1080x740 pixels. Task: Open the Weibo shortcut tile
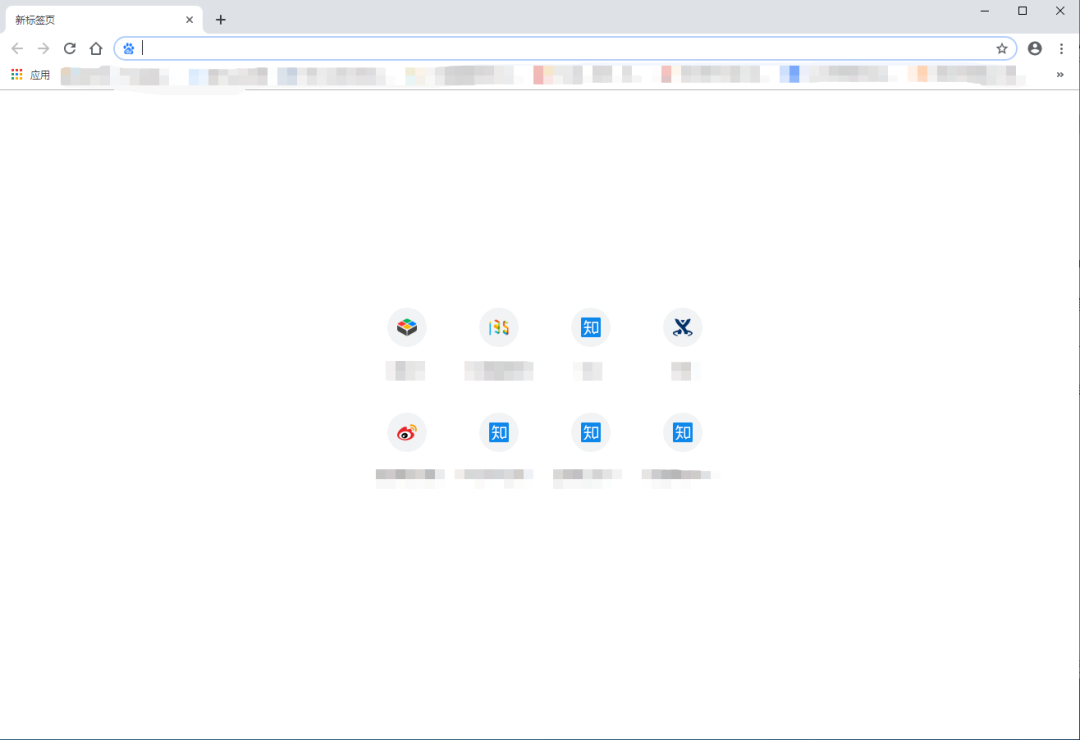(406, 433)
